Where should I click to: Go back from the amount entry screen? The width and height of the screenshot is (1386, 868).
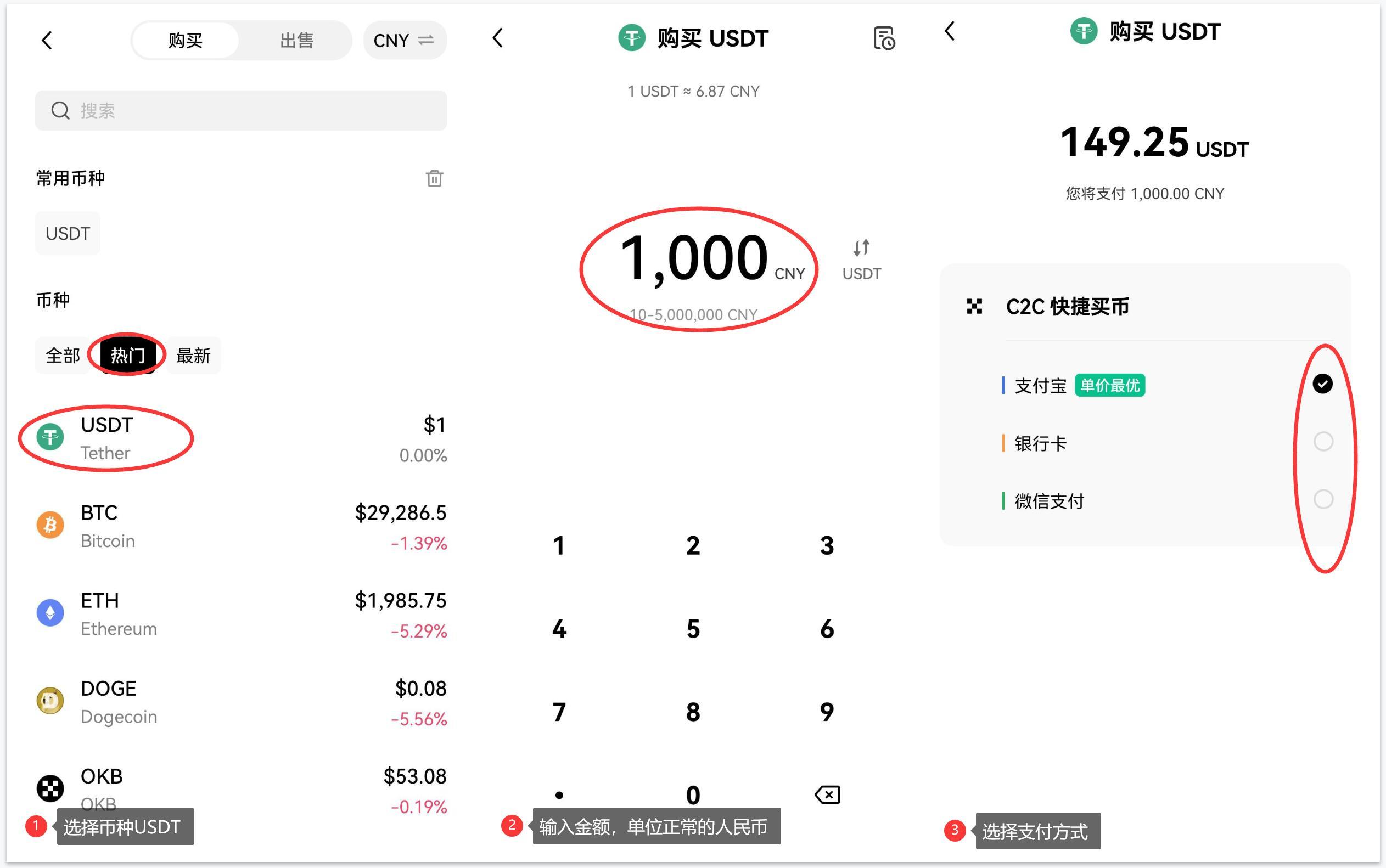tap(498, 38)
